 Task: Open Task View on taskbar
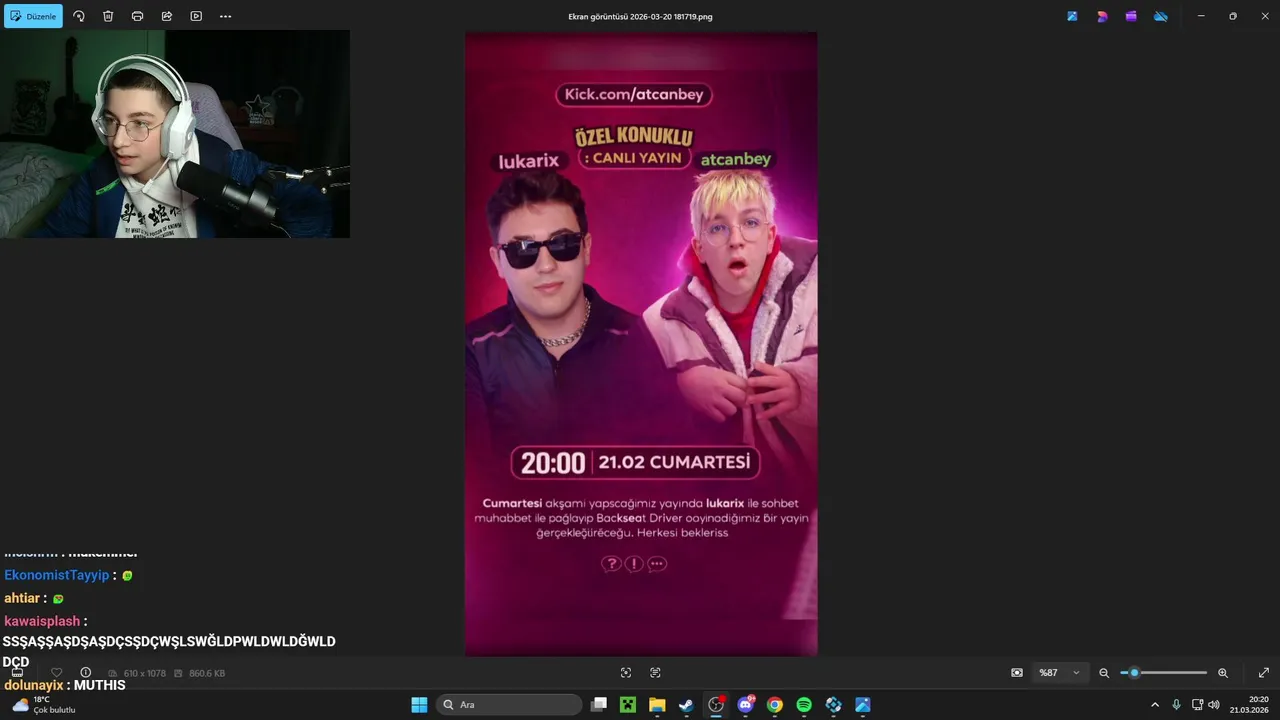[x=599, y=705]
